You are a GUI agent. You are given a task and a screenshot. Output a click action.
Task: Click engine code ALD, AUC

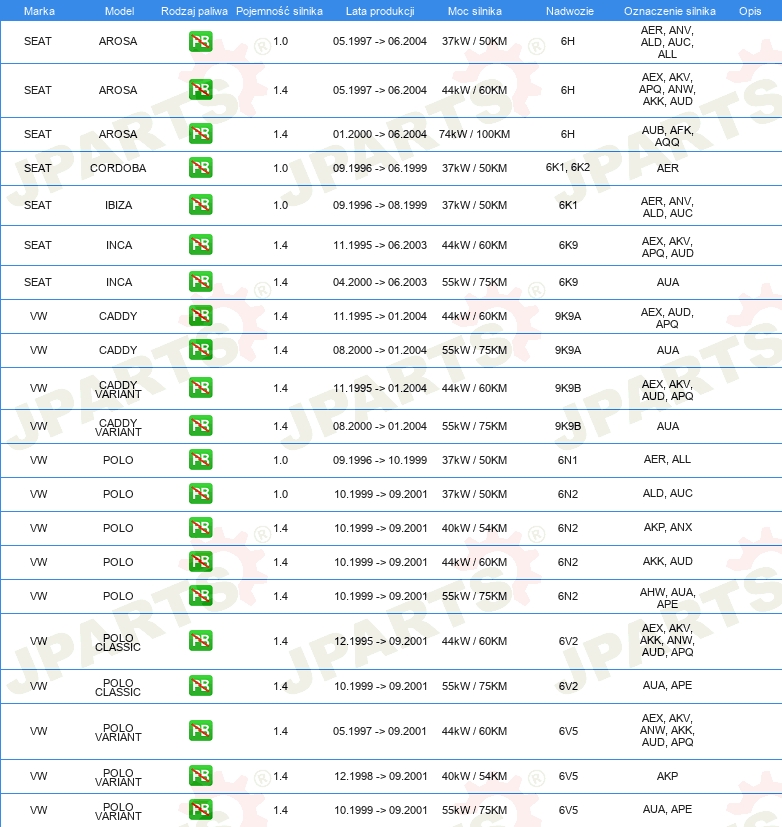click(667, 493)
